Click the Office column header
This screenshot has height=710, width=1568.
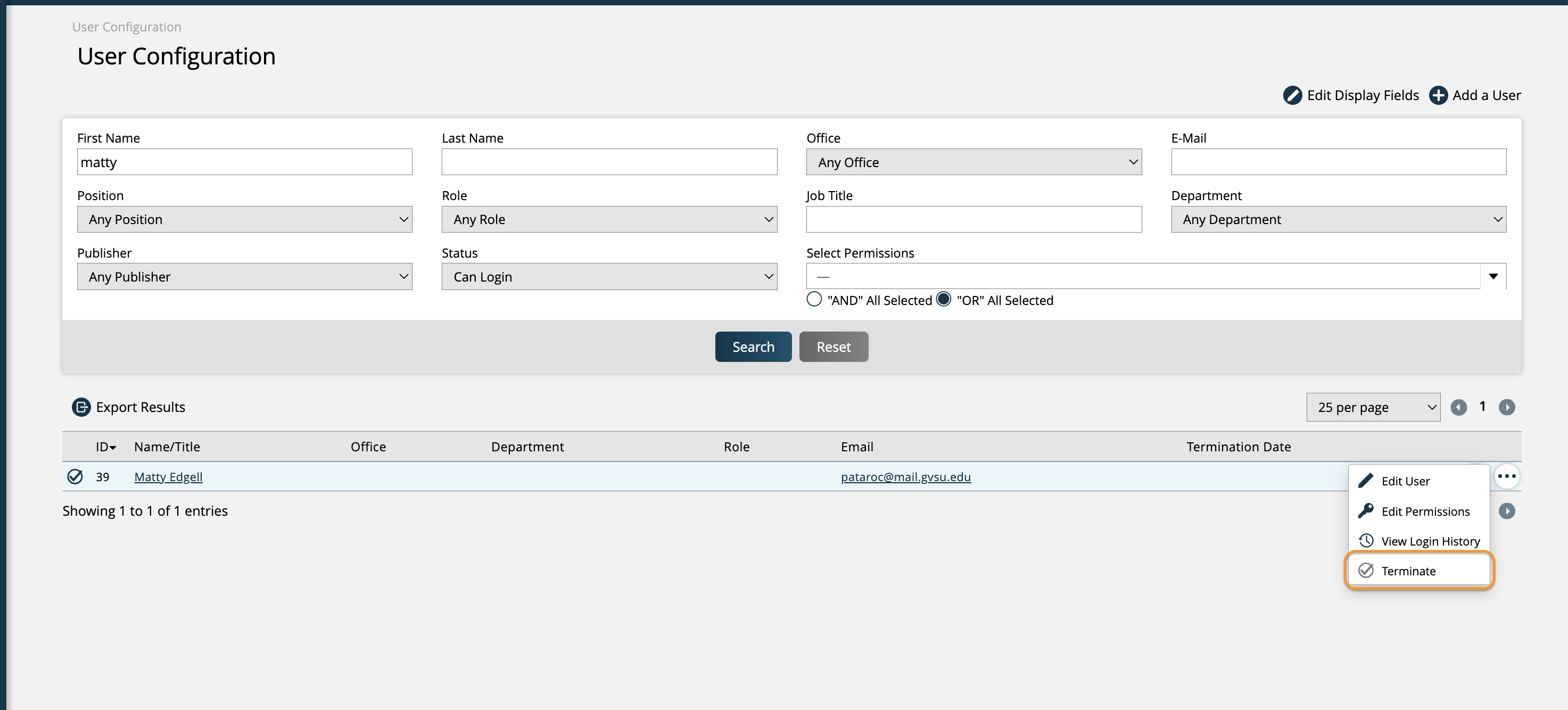click(x=368, y=447)
